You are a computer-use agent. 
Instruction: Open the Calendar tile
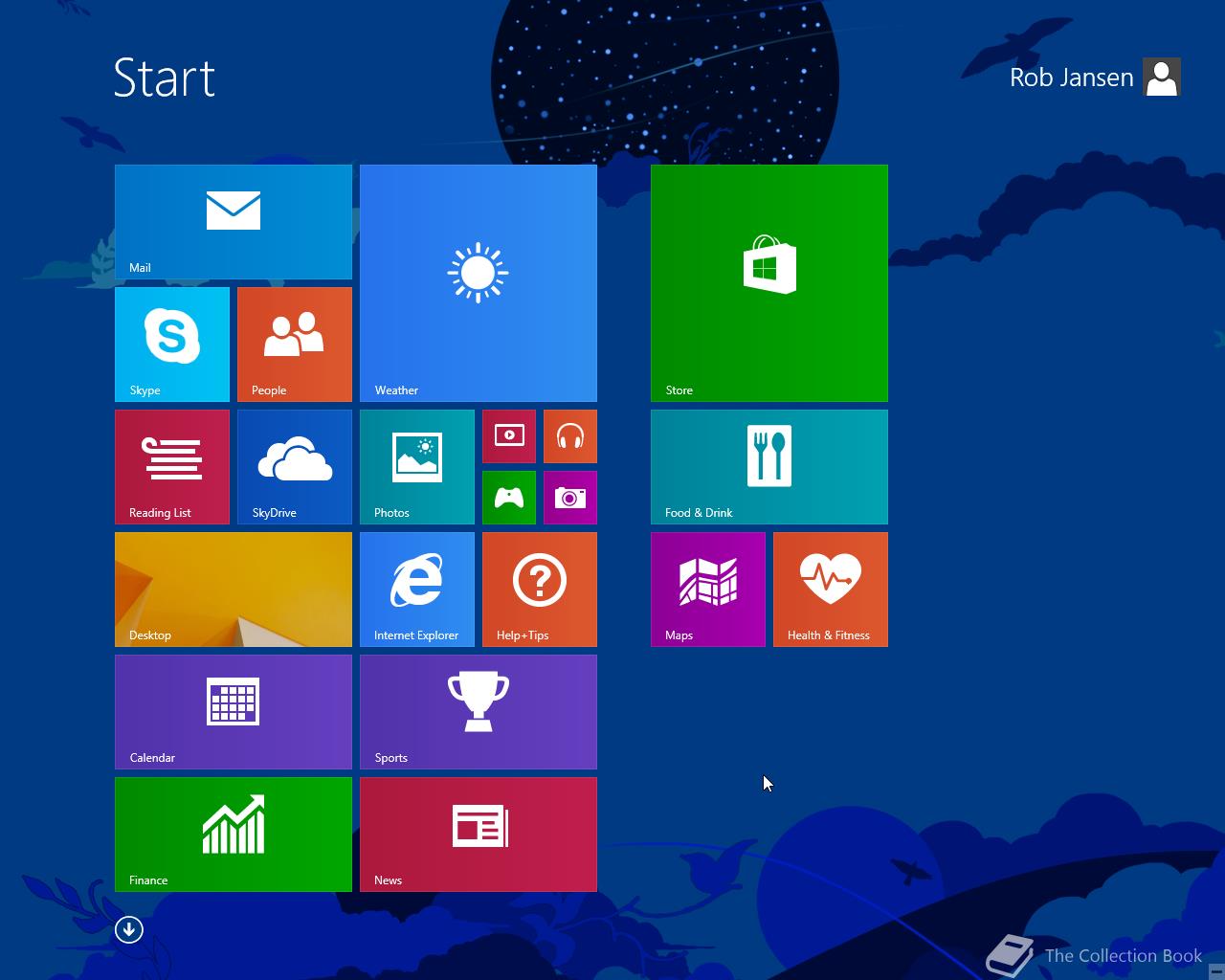pos(234,712)
